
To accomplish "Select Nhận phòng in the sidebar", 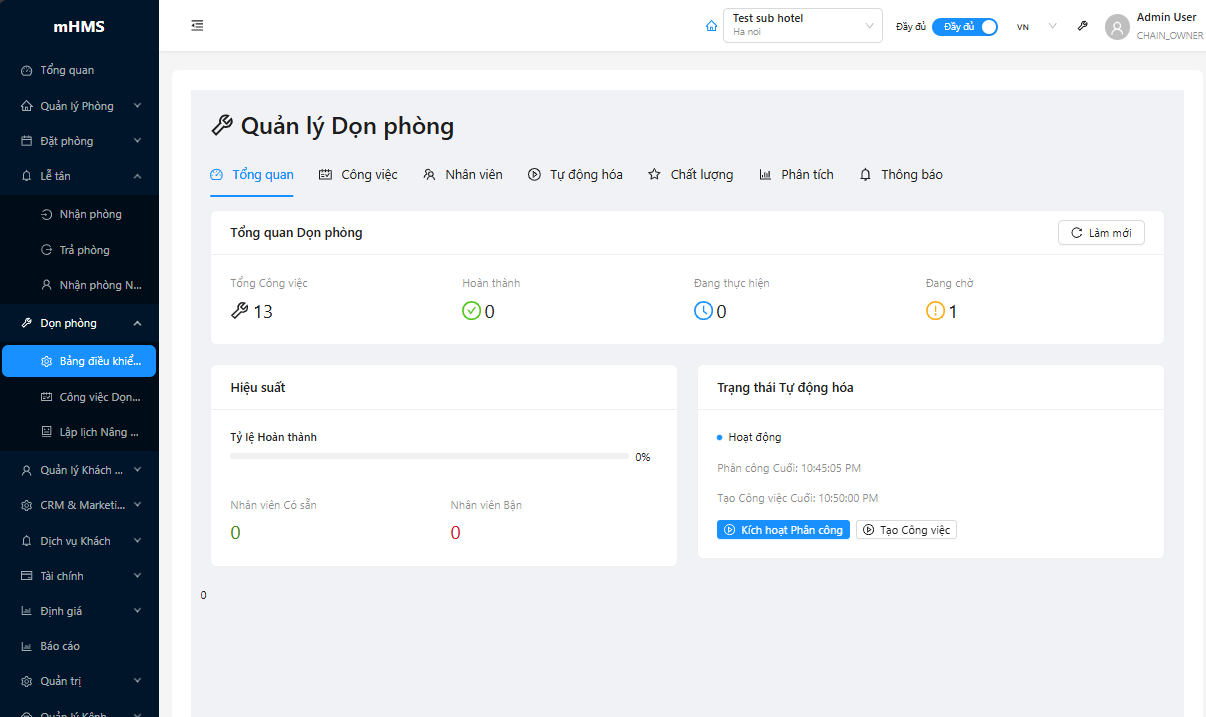I will pyautogui.click(x=90, y=213).
